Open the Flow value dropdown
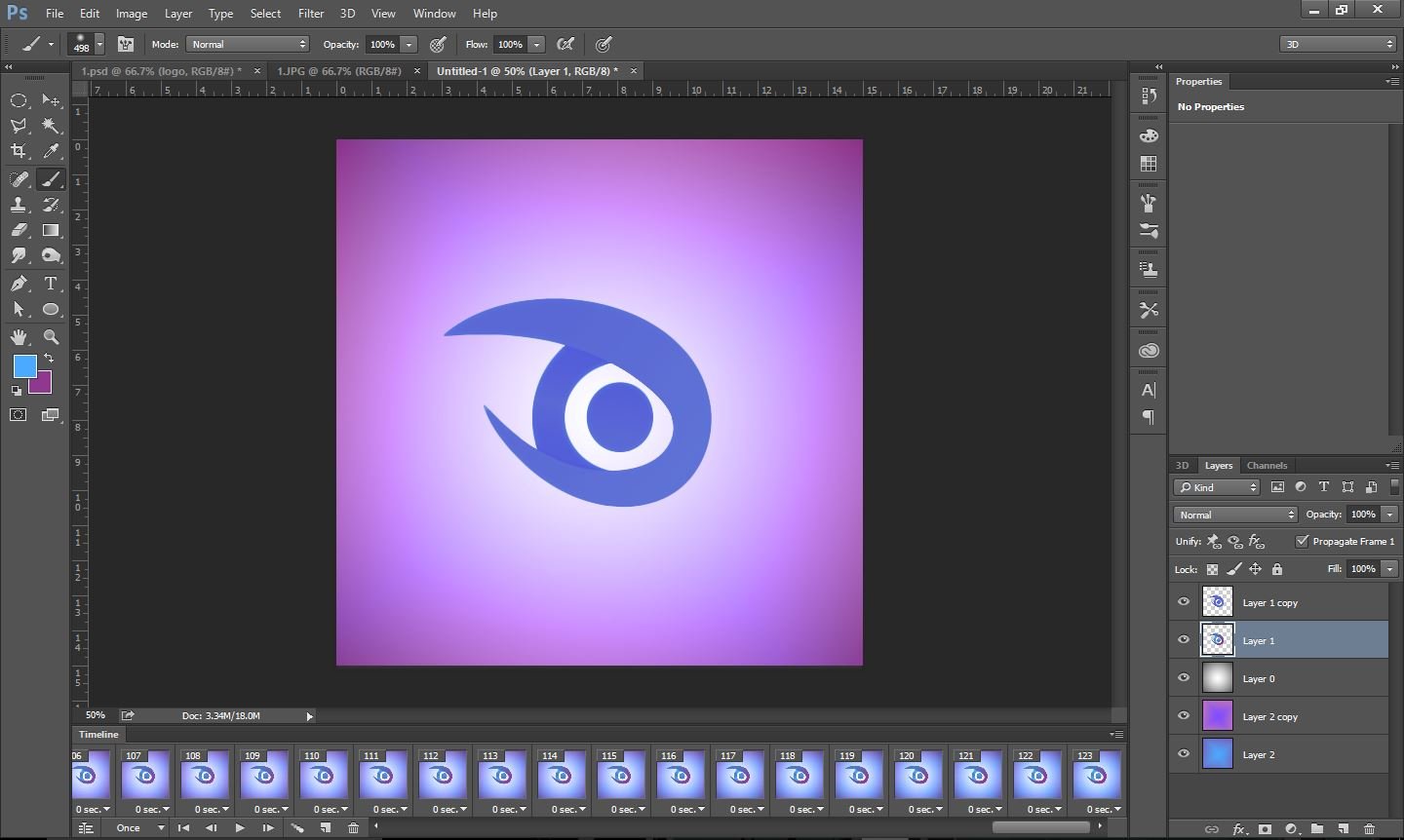 click(x=536, y=44)
